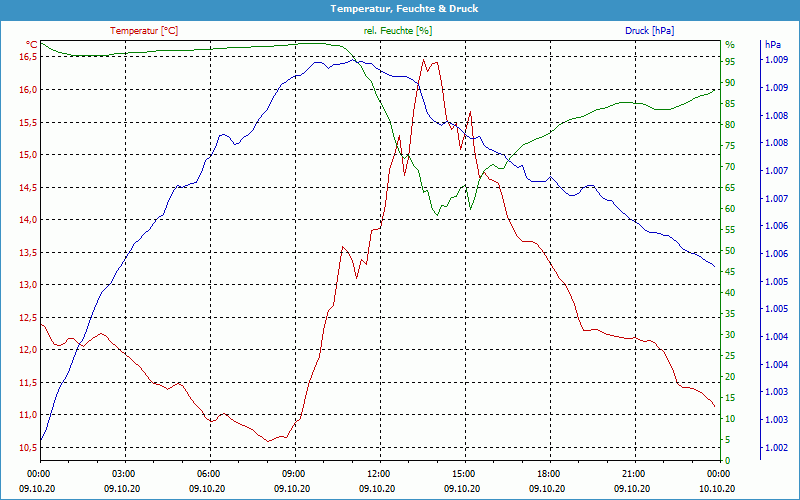
Task: Select the Druck [hPa] legend label
Action: point(649,31)
